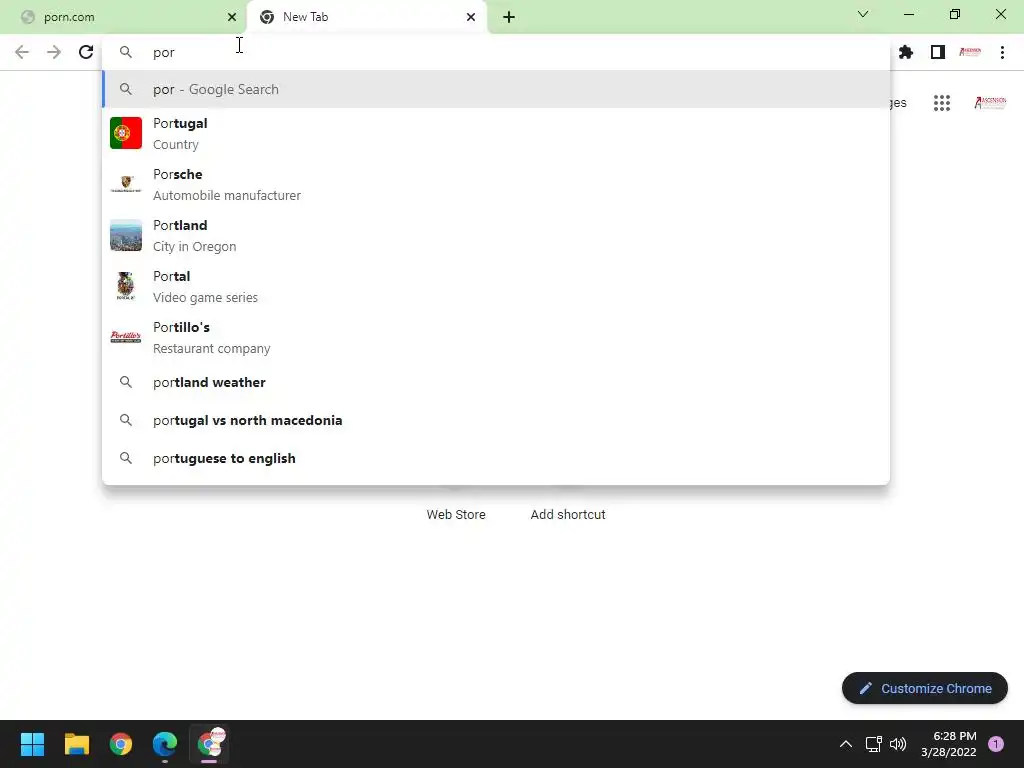Choose Portillo's restaurant company suggestion
1024x768 pixels.
click(496, 337)
